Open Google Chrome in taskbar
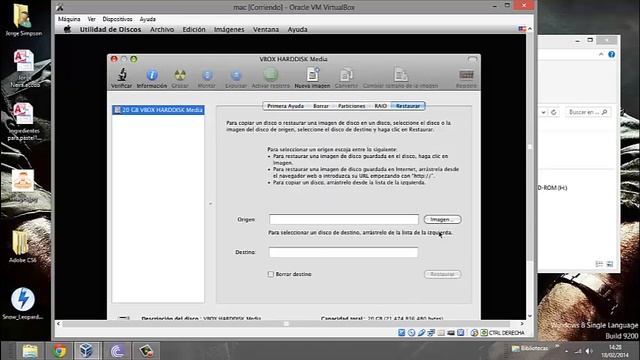This screenshot has width=640, height=360. click(x=59, y=351)
